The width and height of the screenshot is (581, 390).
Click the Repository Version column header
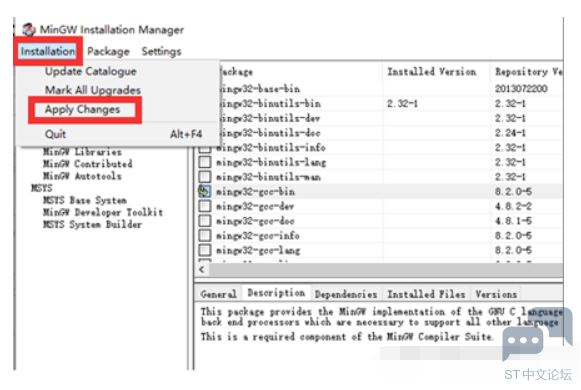(527, 71)
